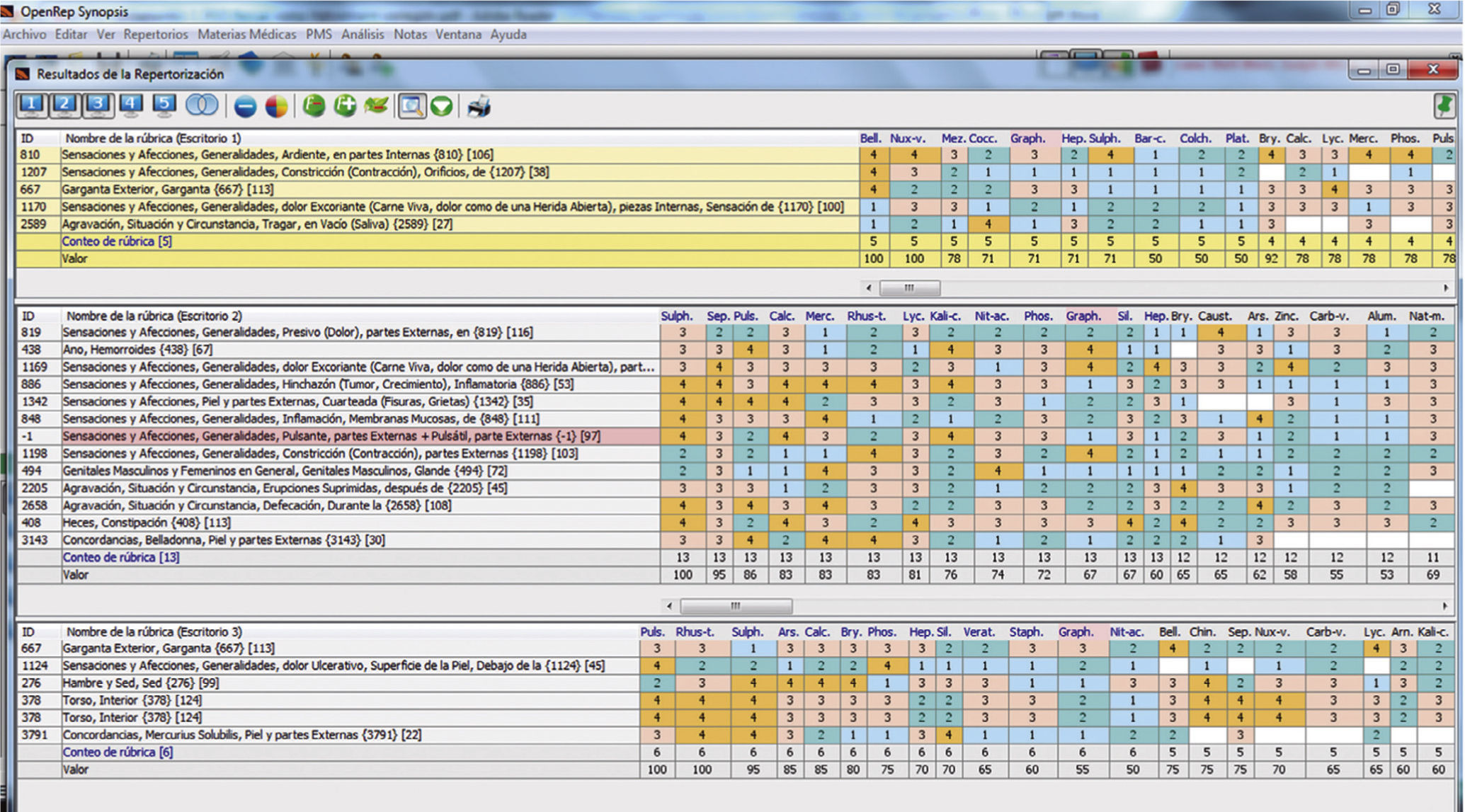
Task: Toggle the Escritorio 2 desktop button
Action: tap(64, 105)
